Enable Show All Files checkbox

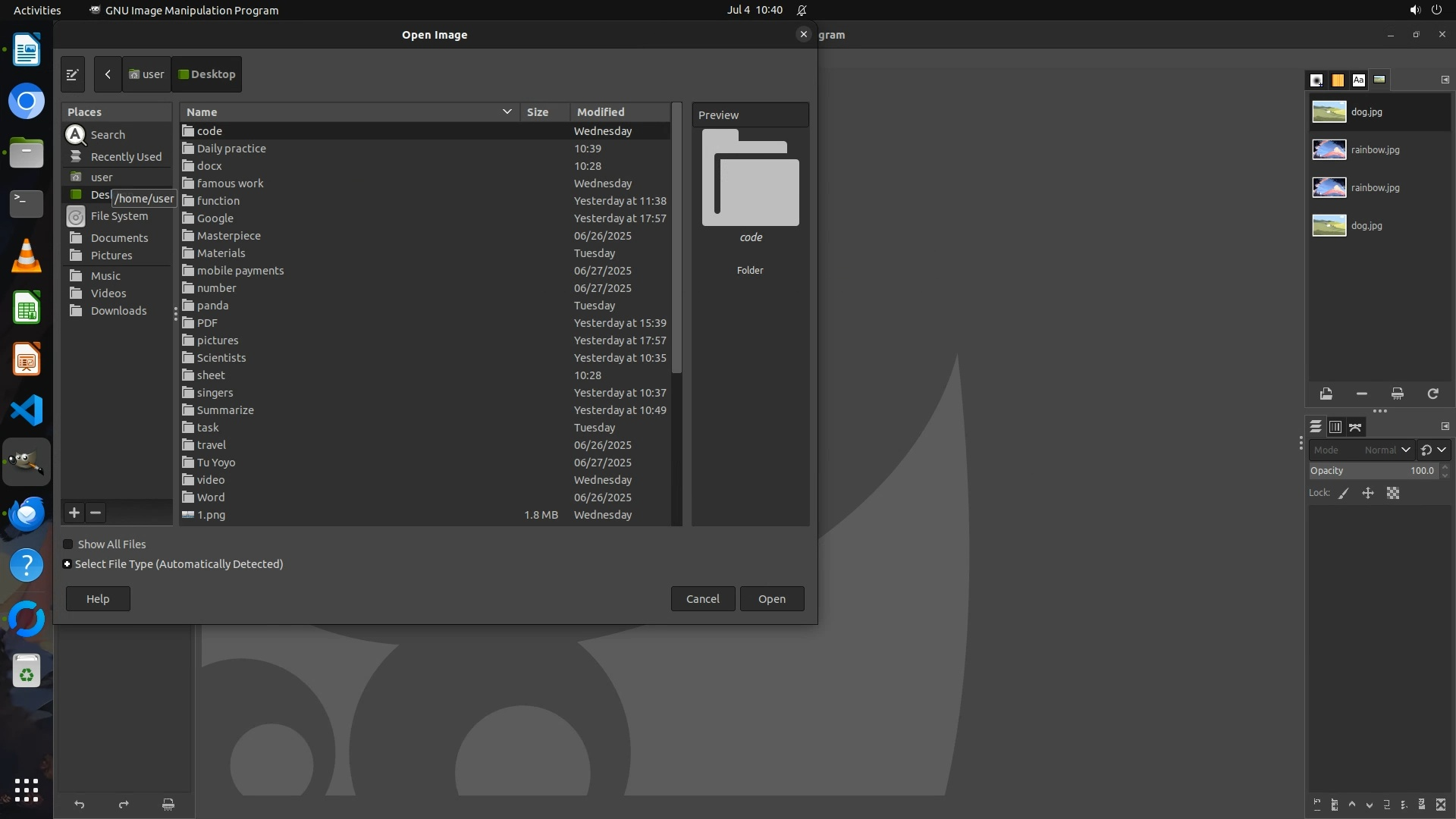point(68,544)
